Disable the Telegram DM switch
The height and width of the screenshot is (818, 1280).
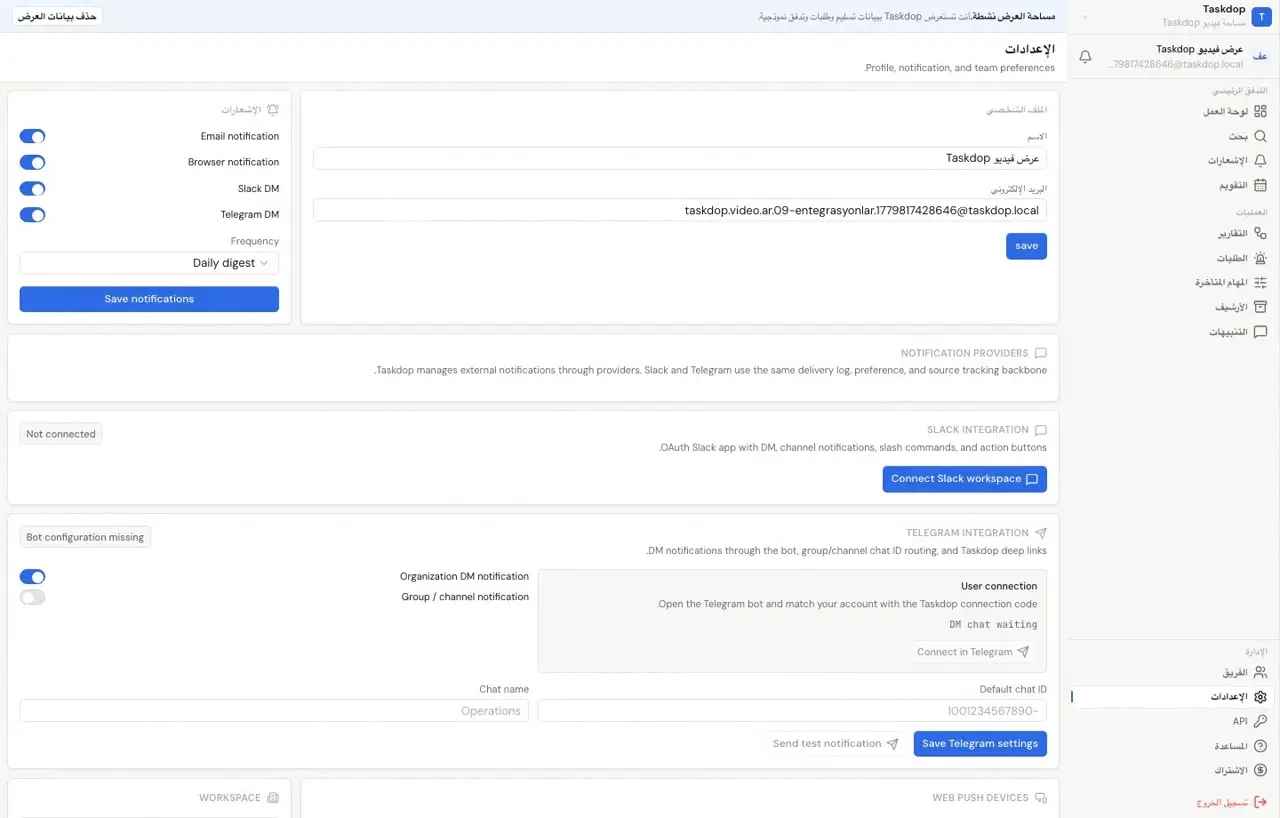[x=33, y=214]
